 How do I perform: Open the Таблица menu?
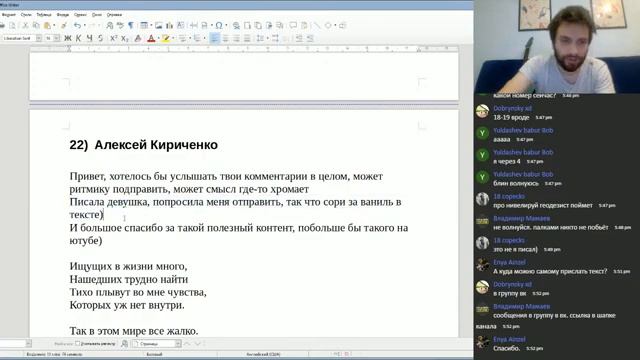pyautogui.click(x=44, y=15)
